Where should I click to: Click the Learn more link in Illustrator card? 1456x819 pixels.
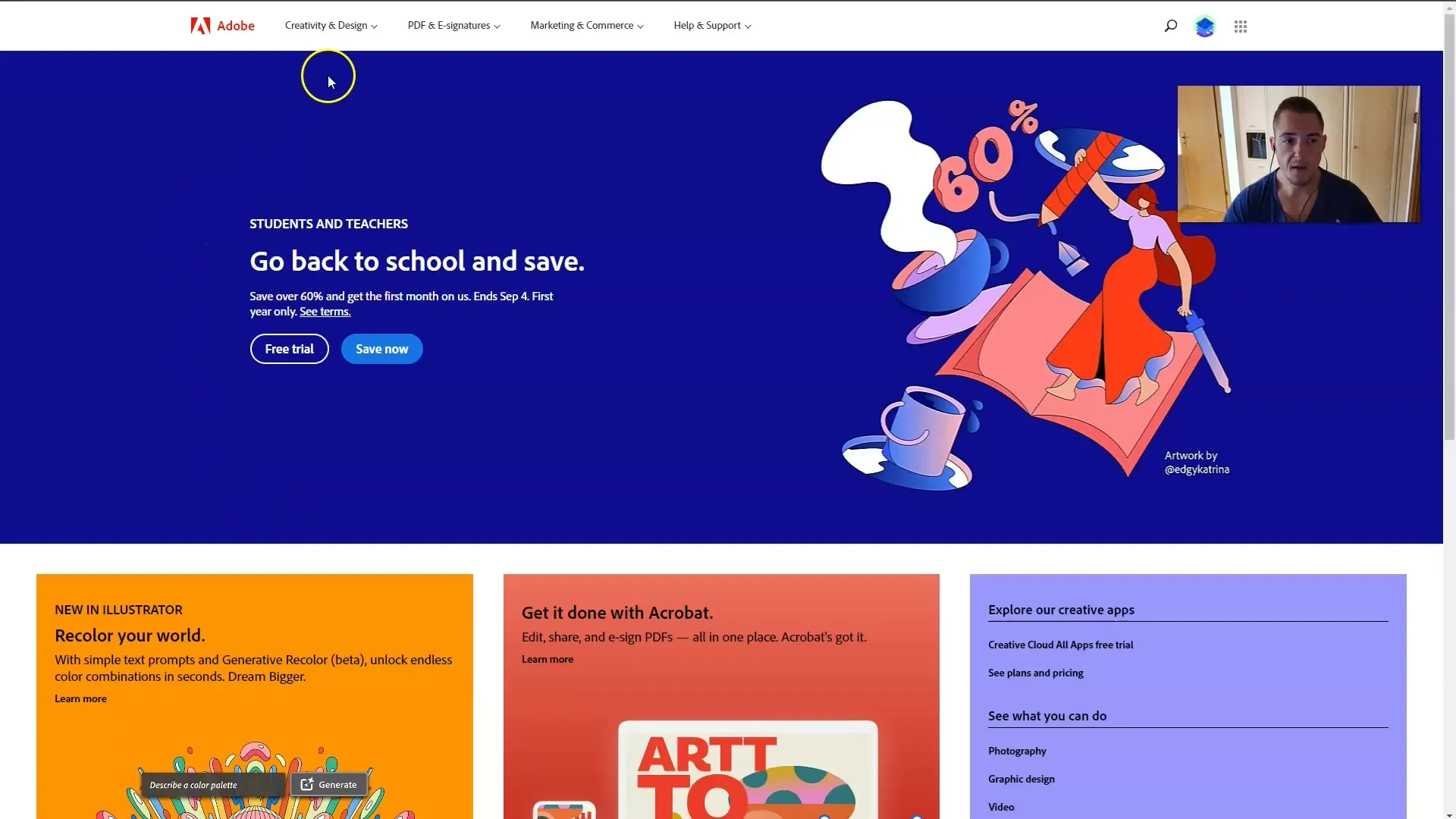point(81,698)
